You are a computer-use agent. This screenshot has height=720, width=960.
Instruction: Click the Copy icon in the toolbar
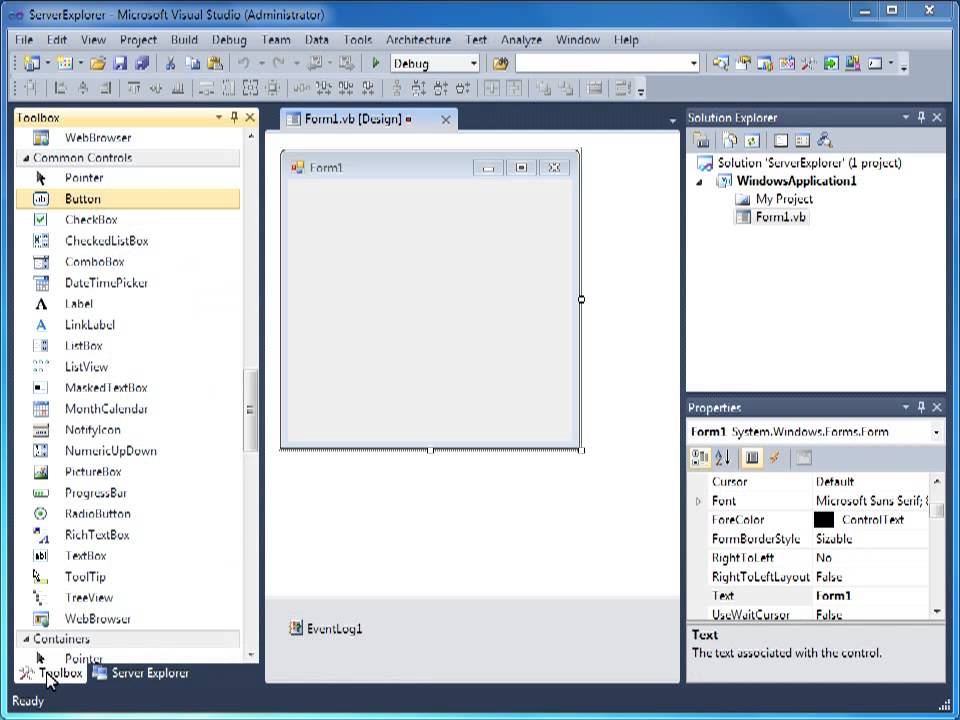click(193, 63)
